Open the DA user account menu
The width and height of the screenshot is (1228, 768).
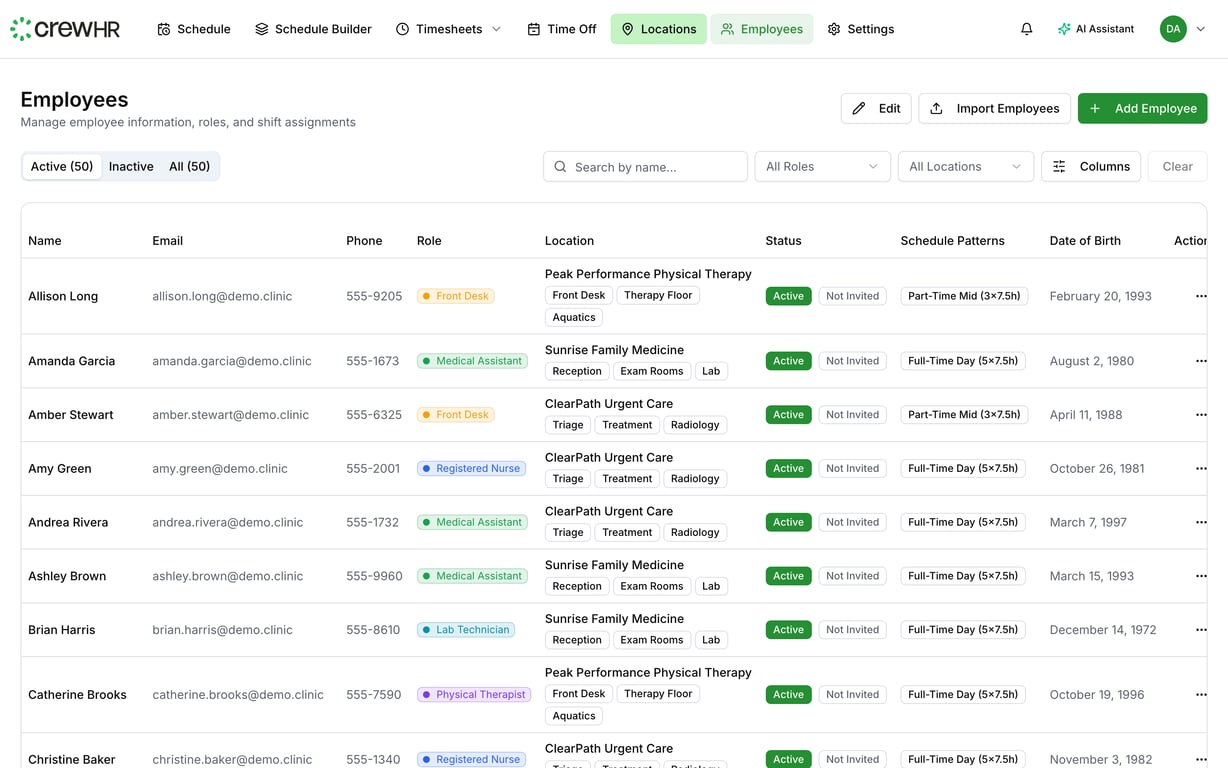[1183, 29]
